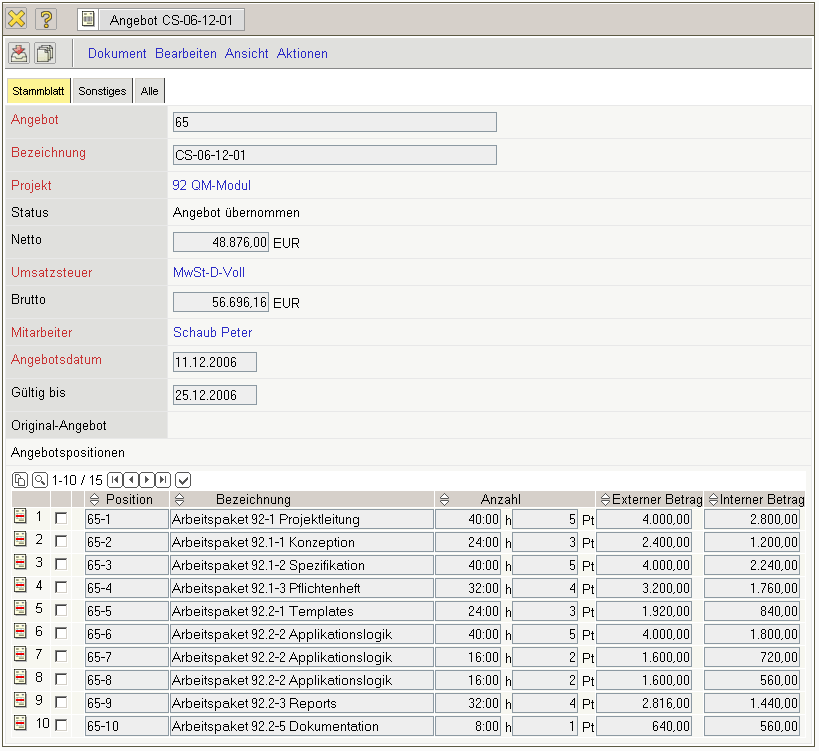Sort by Externer Betrag column arrows
Viewport: 819px width, 751px height.
click(605, 499)
